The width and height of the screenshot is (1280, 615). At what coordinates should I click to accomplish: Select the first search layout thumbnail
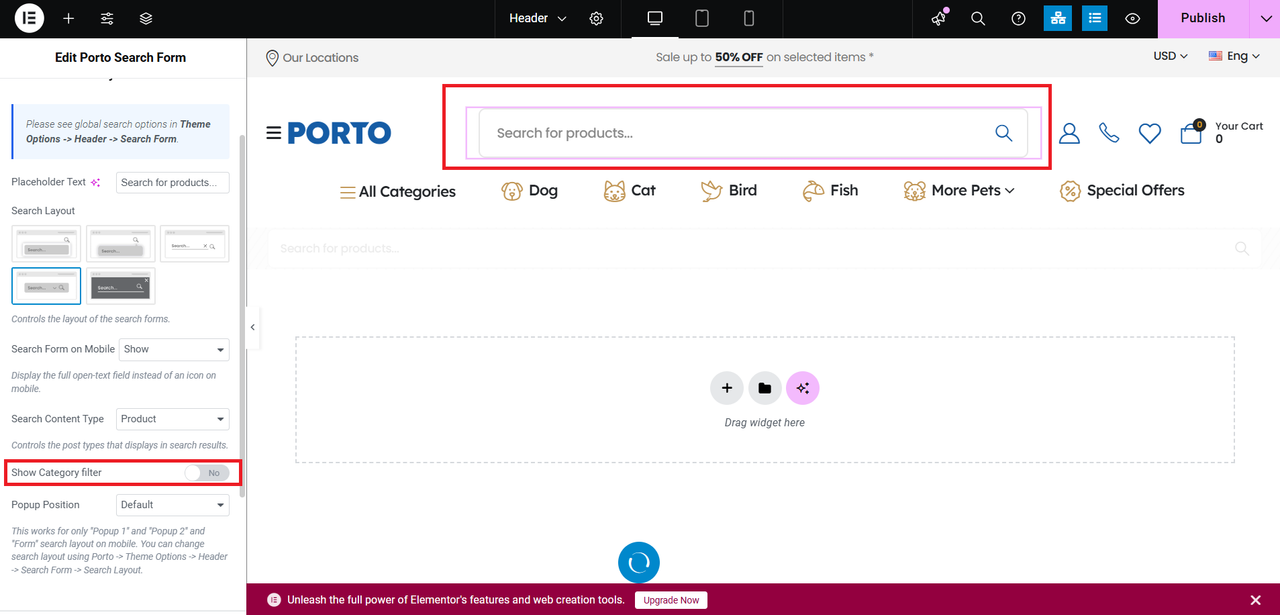(46, 244)
